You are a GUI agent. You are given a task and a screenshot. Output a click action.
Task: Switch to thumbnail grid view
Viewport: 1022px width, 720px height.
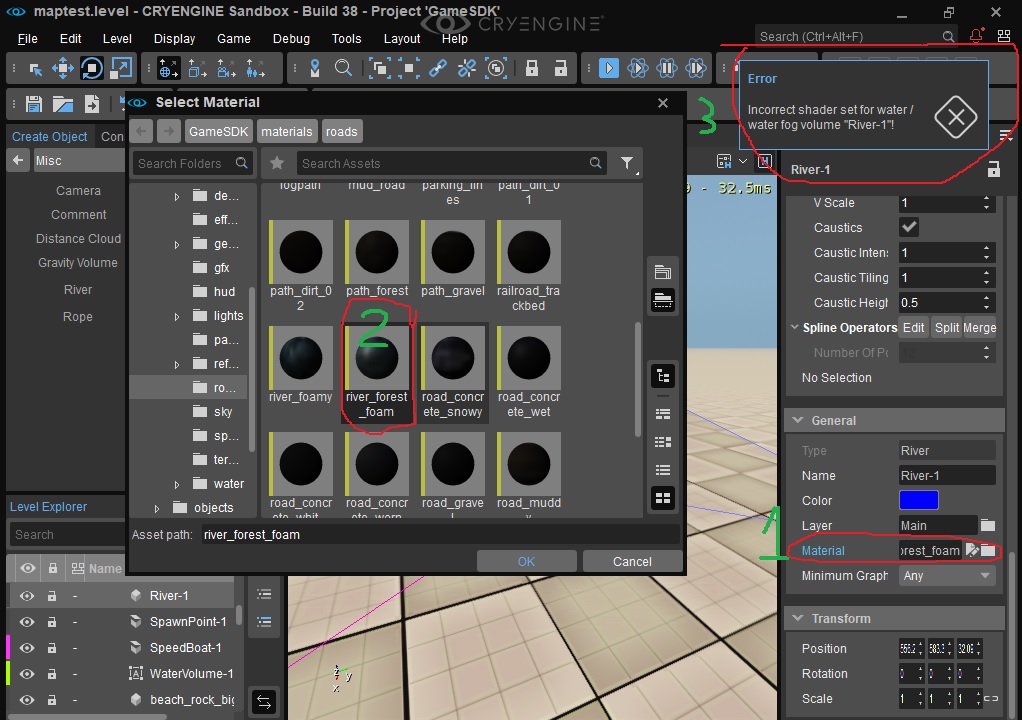click(663, 498)
